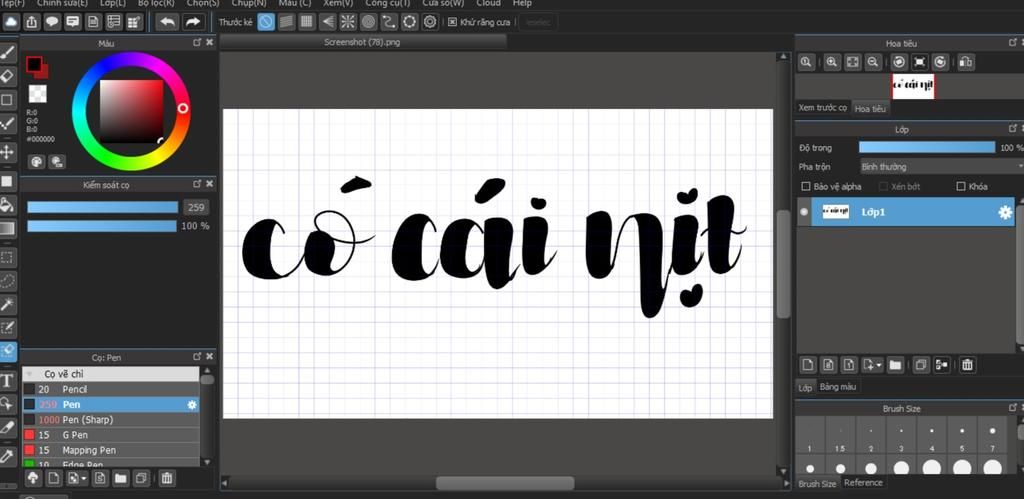Zoom in on the navigator view

tap(831, 62)
